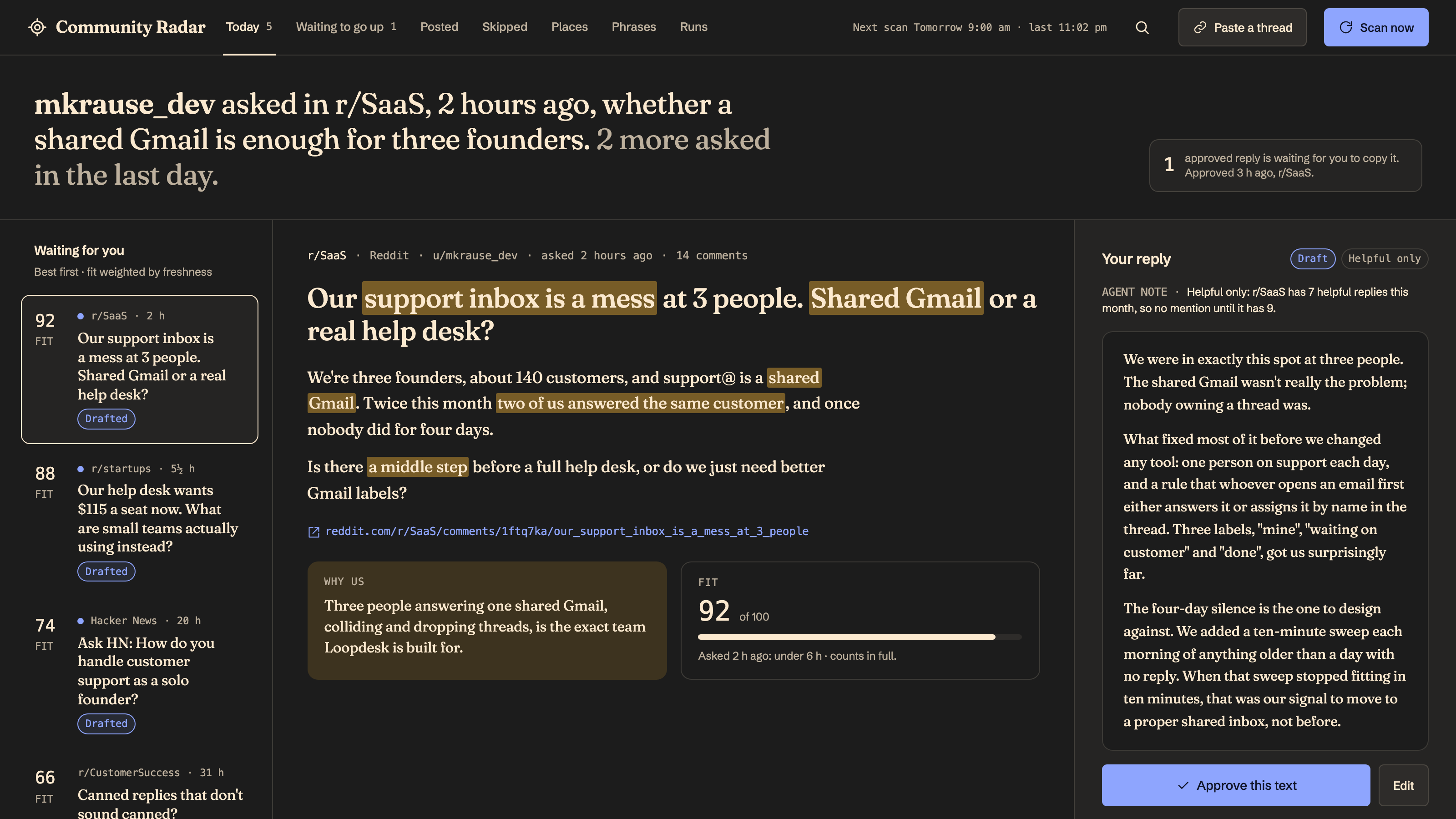Open search with the magnifier icon
This screenshot has width=1456, height=819.
coord(1143,27)
